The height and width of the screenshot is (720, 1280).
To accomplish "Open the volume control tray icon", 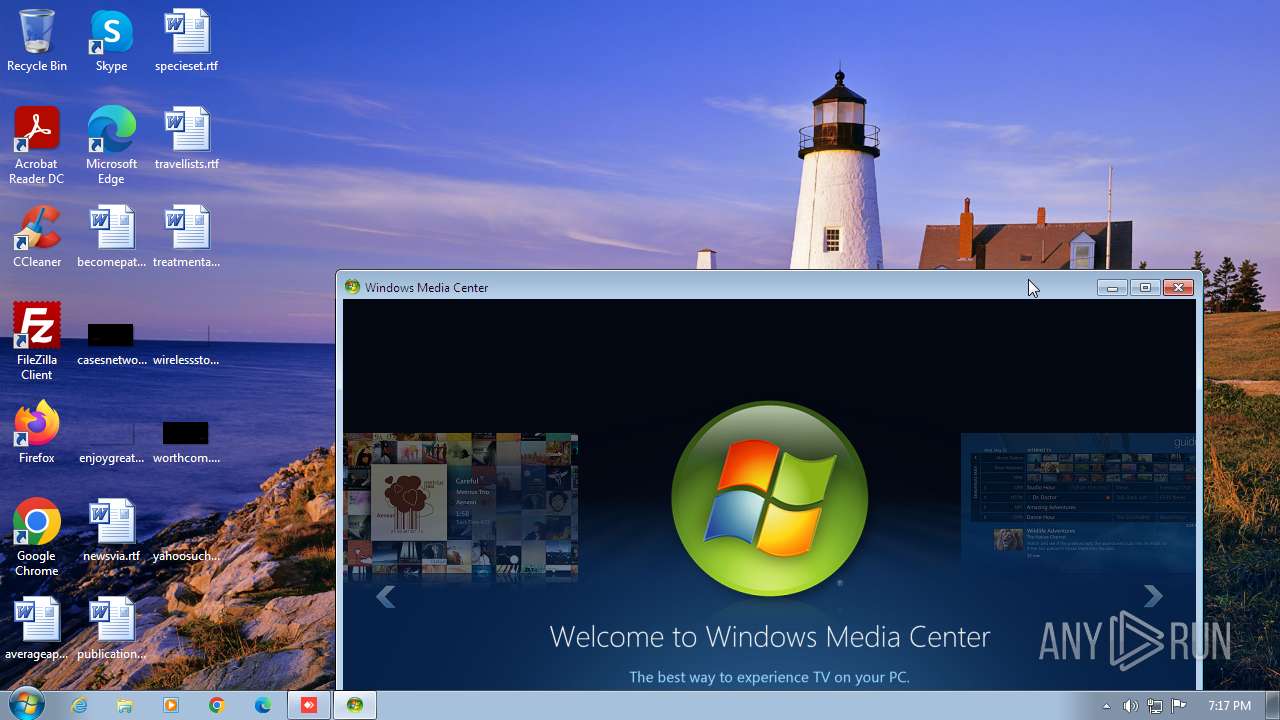I will coord(1130,706).
